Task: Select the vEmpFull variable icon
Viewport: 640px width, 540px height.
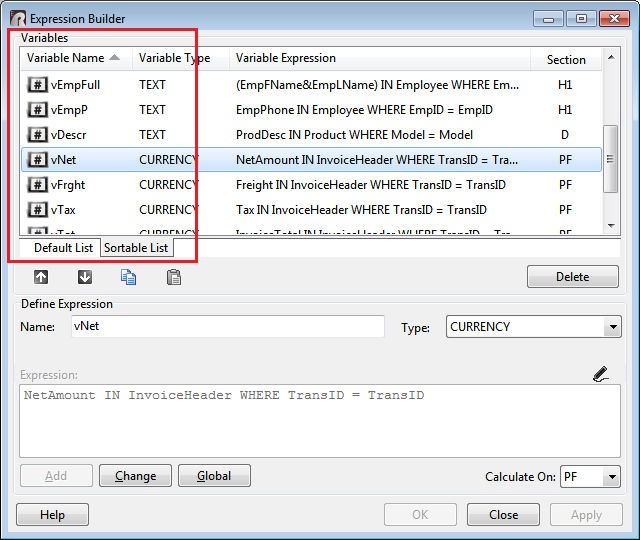Action: coord(37,85)
